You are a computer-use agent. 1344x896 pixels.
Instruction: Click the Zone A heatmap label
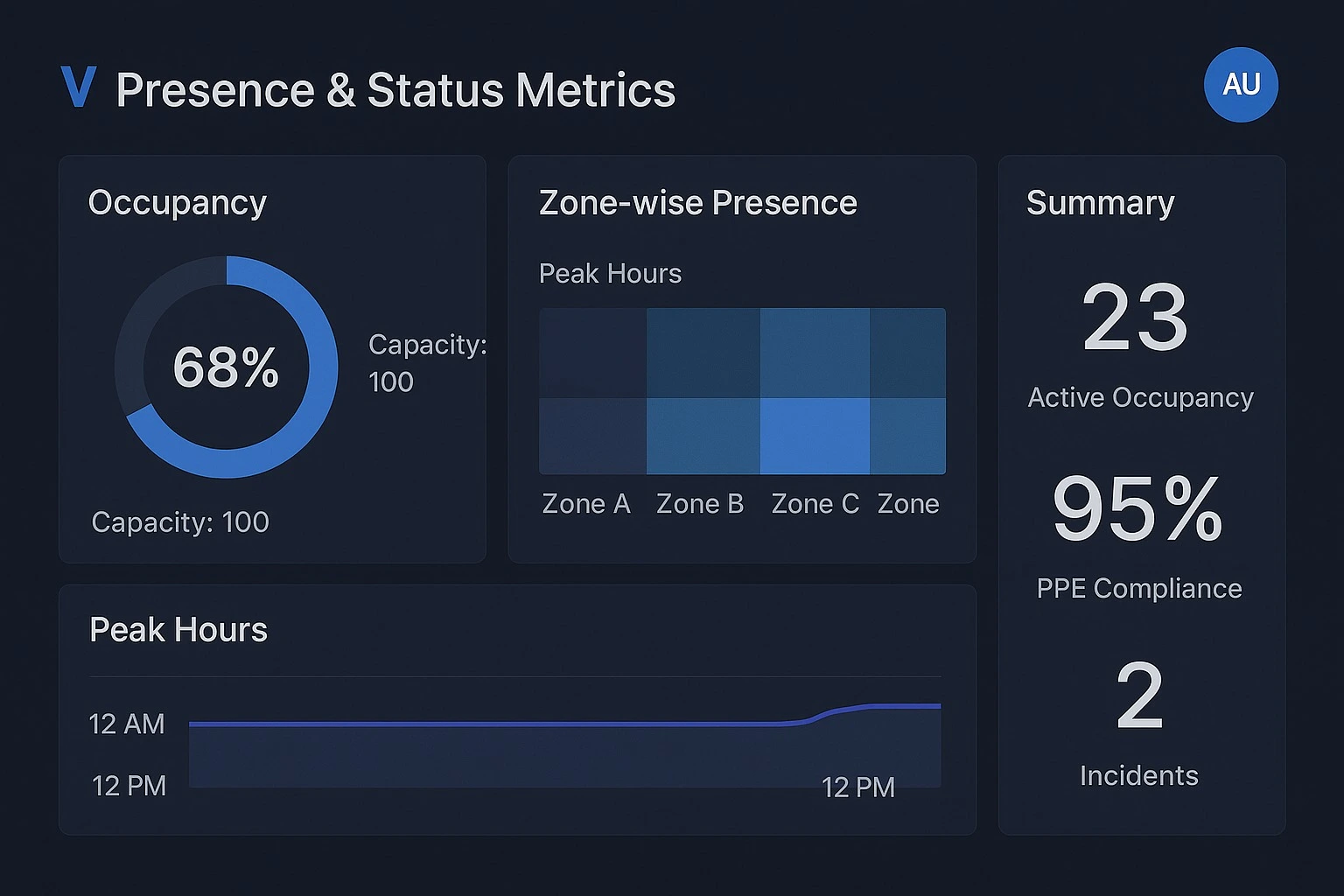[585, 504]
